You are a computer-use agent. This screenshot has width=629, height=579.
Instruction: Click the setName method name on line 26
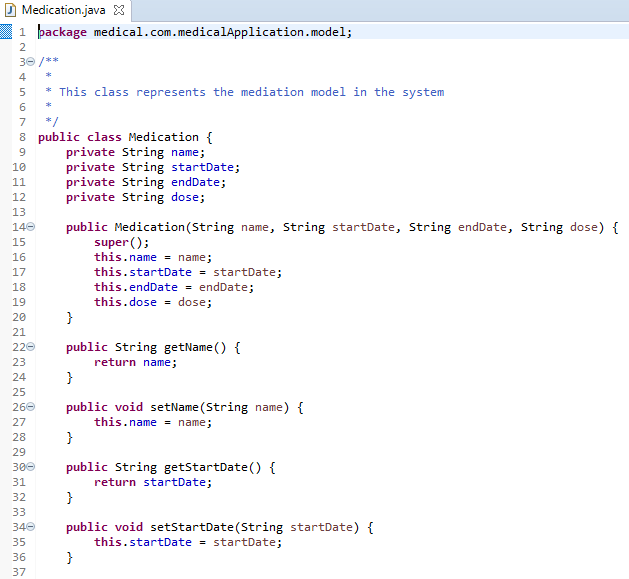click(x=174, y=407)
